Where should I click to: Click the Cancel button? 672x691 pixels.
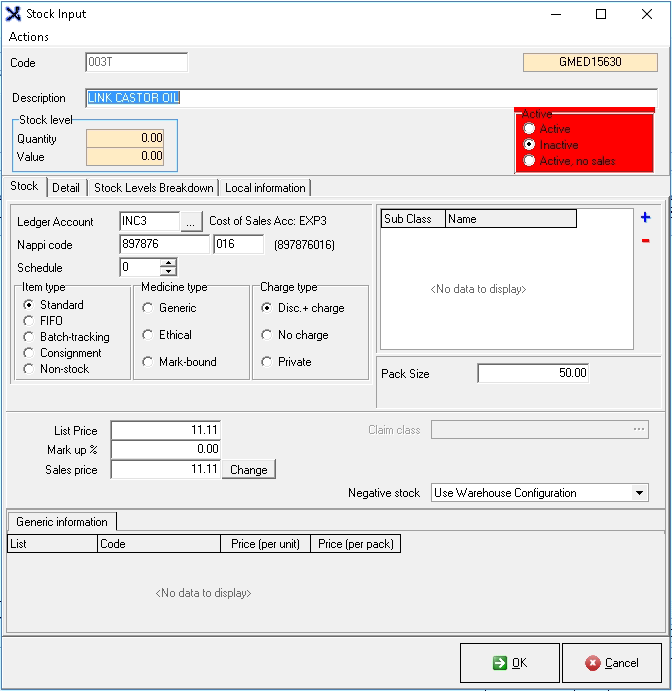point(611,663)
